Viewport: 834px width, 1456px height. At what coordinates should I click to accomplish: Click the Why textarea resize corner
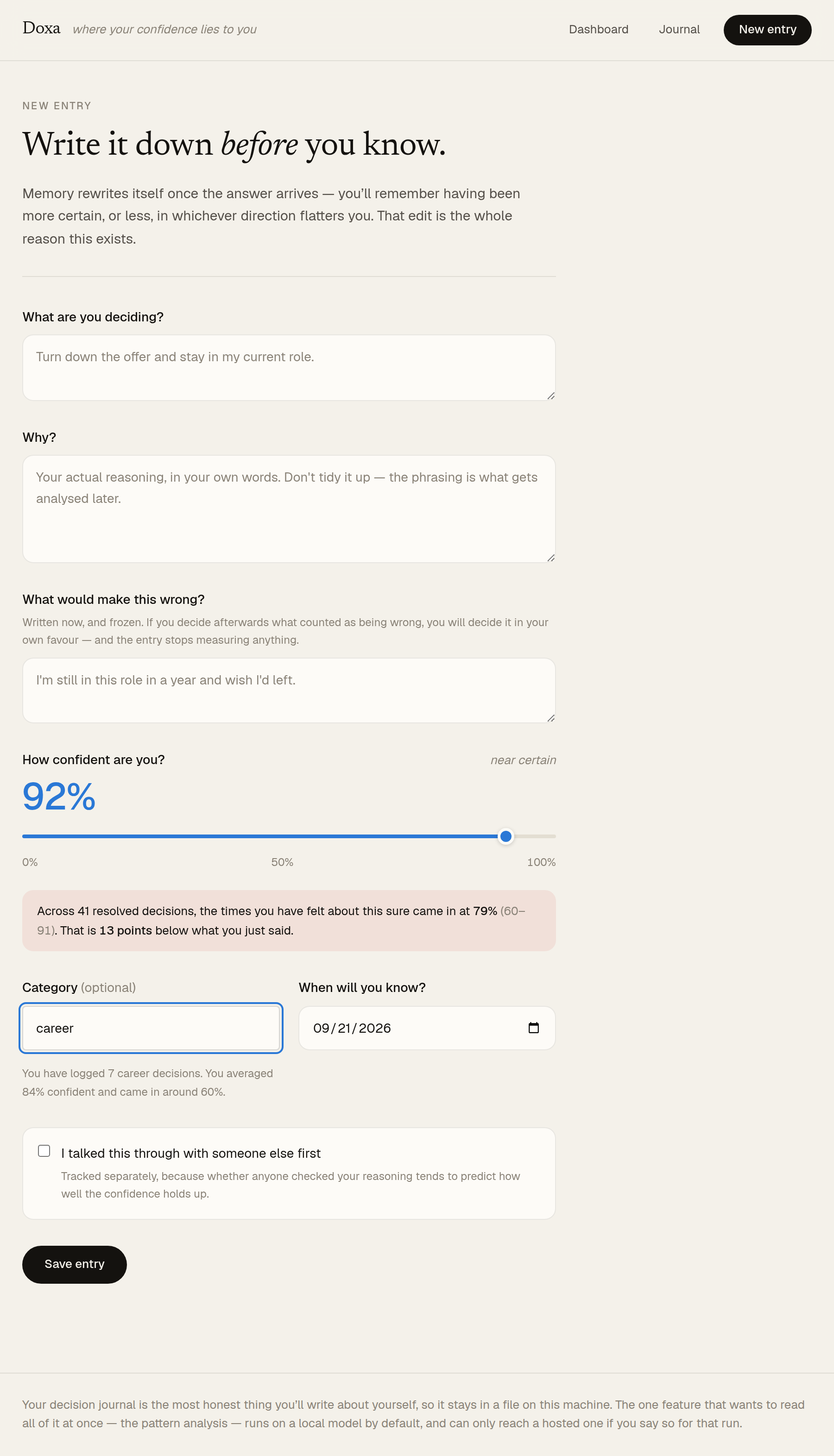550,558
